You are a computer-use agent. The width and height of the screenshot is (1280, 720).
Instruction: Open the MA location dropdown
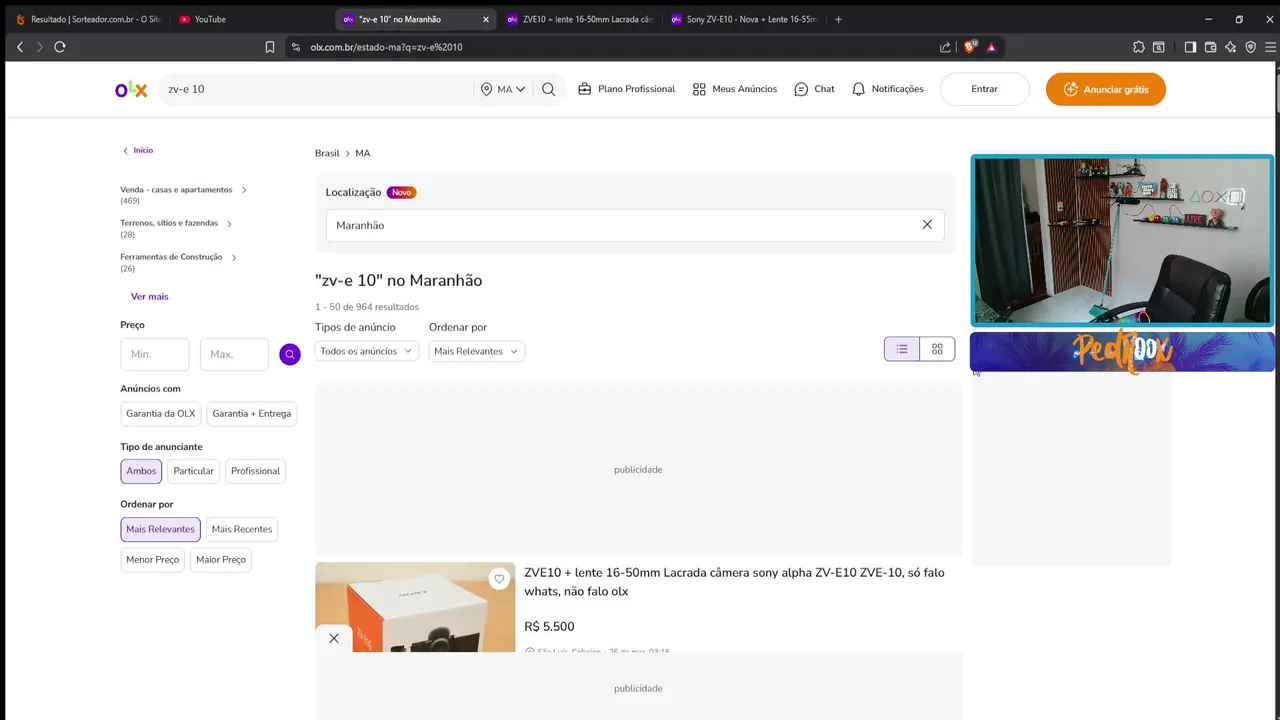[x=503, y=89]
